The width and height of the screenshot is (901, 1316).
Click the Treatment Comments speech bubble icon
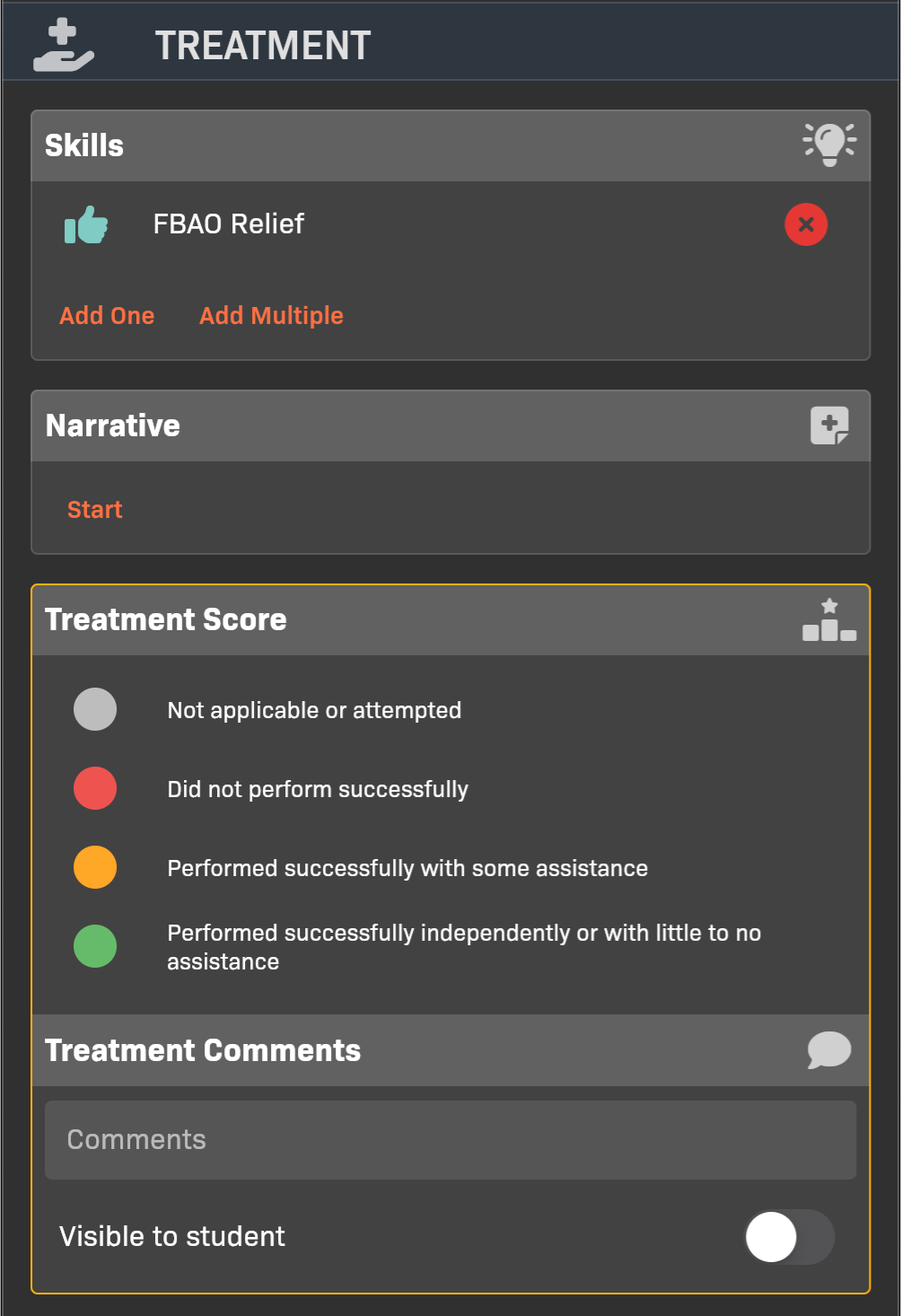pos(829,1049)
